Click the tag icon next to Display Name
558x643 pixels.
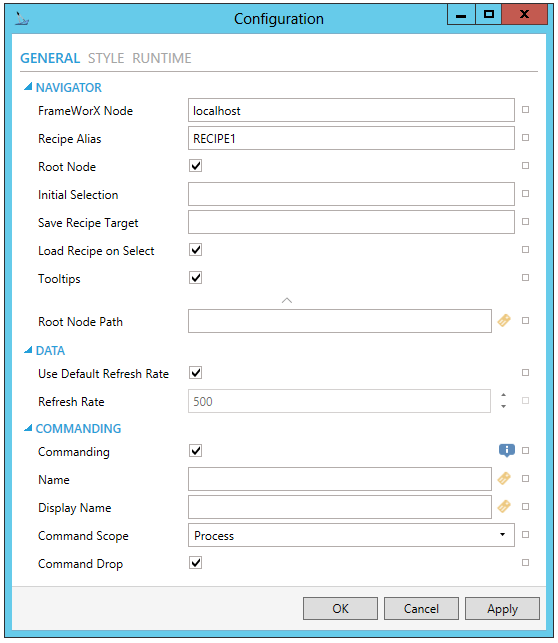(x=504, y=506)
